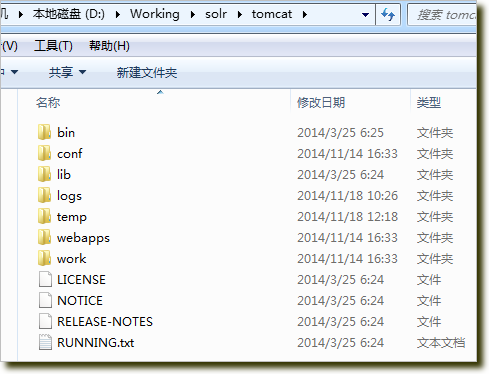Select the LICENSE file icon
The image size is (489, 374).
click(45, 279)
